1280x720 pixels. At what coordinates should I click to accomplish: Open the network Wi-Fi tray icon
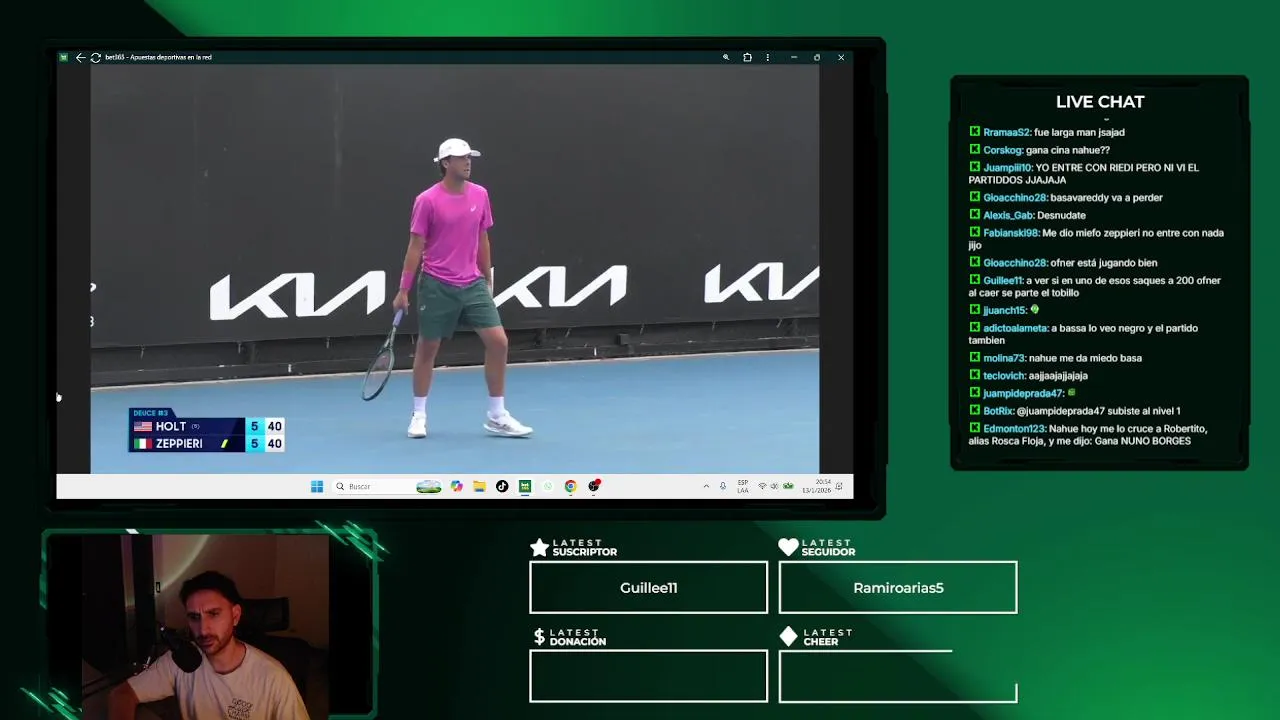pyautogui.click(x=762, y=486)
